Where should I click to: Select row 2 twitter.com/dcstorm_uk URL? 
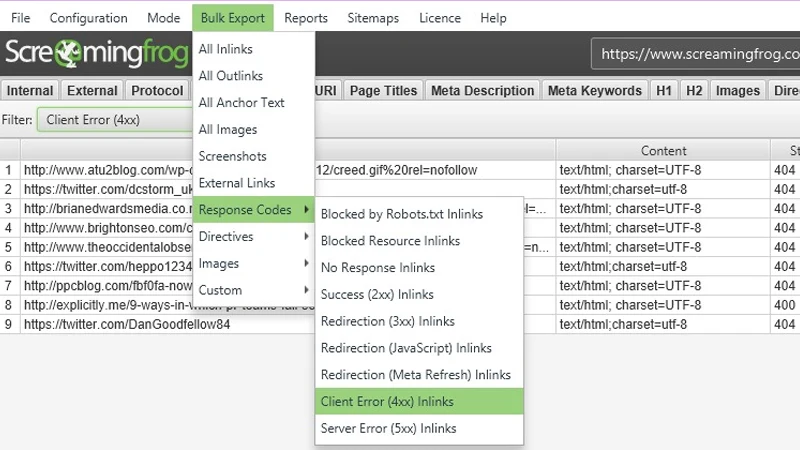click(108, 189)
